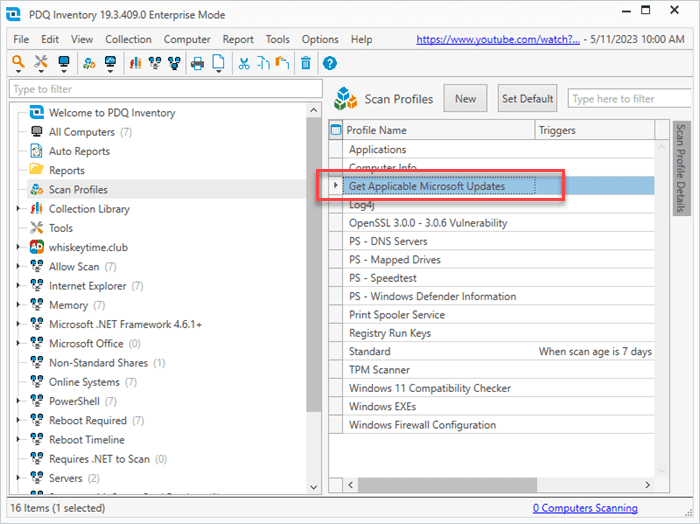Sort by the Triggers column header
The width and height of the screenshot is (700, 524).
coord(595,130)
